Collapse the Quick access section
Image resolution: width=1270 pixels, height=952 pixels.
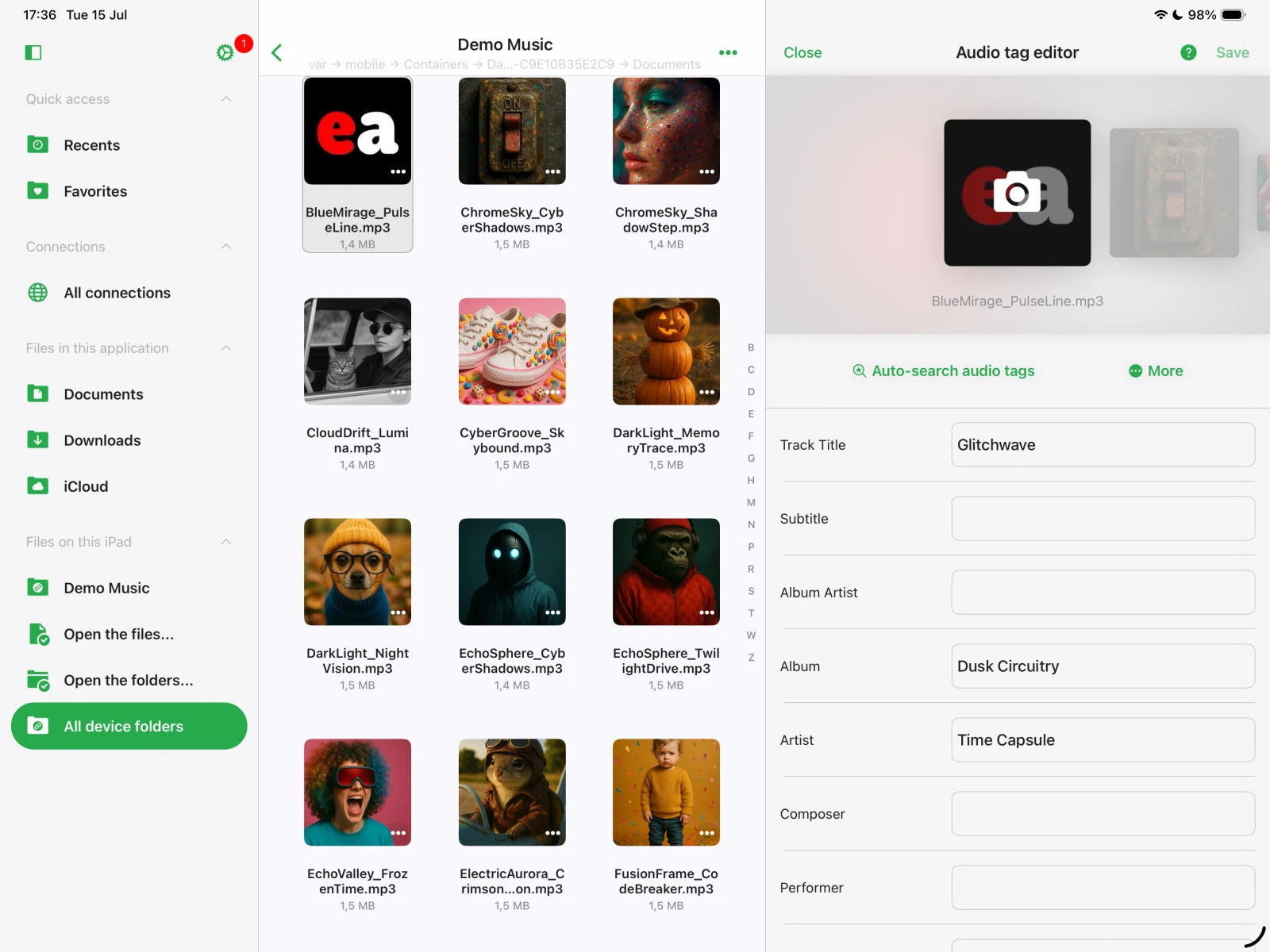(x=226, y=99)
